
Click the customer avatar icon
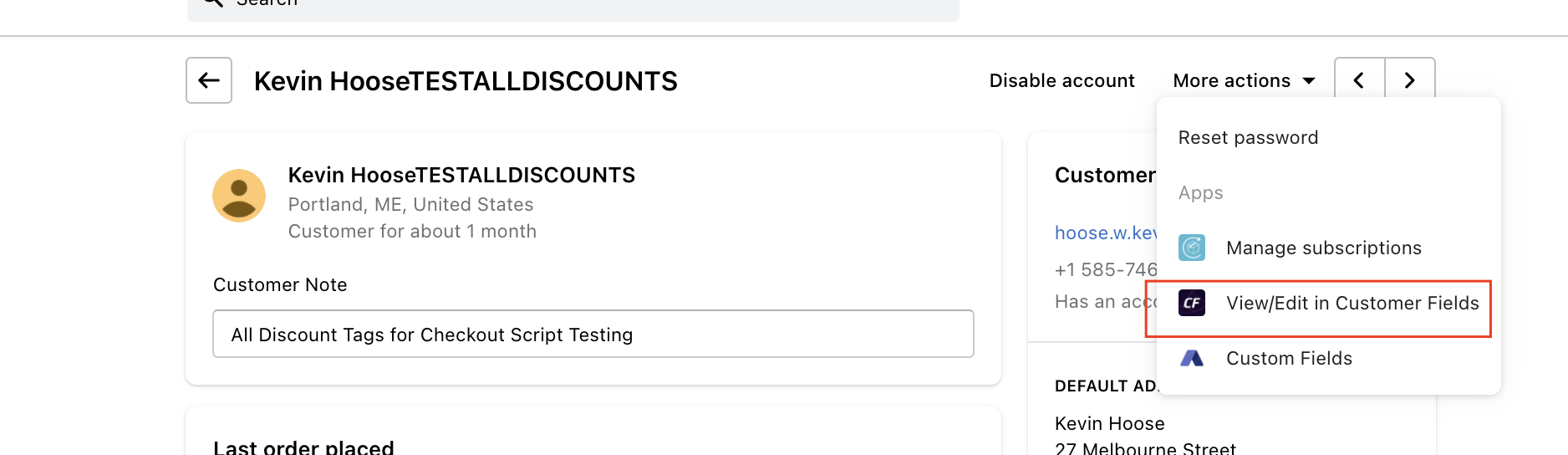click(239, 196)
